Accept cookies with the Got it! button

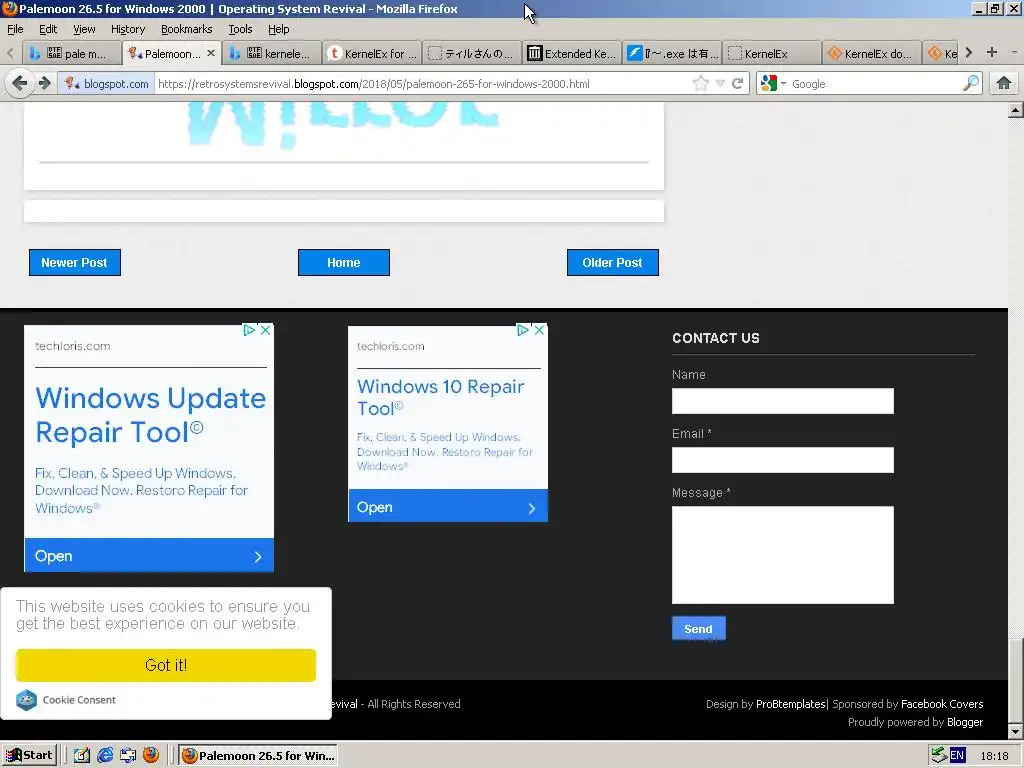(x=166, y=665)
